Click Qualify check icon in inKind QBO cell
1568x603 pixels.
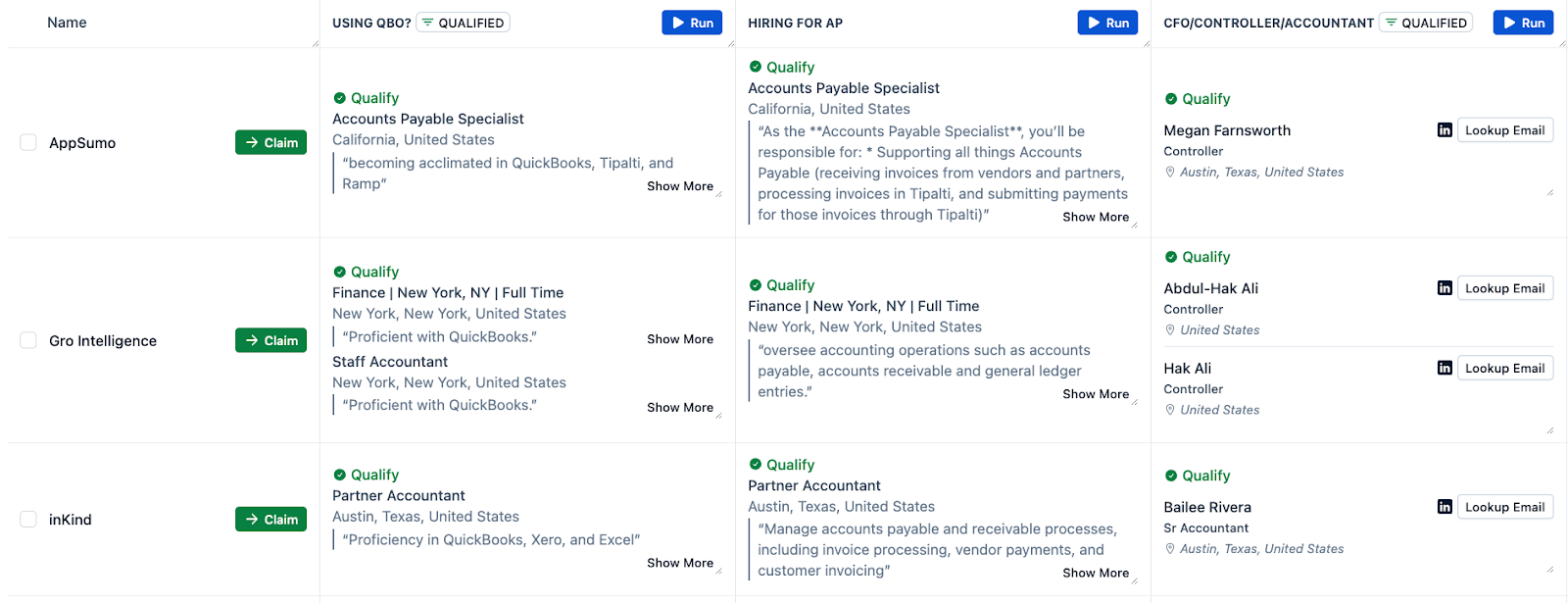(x=339, y=475)
